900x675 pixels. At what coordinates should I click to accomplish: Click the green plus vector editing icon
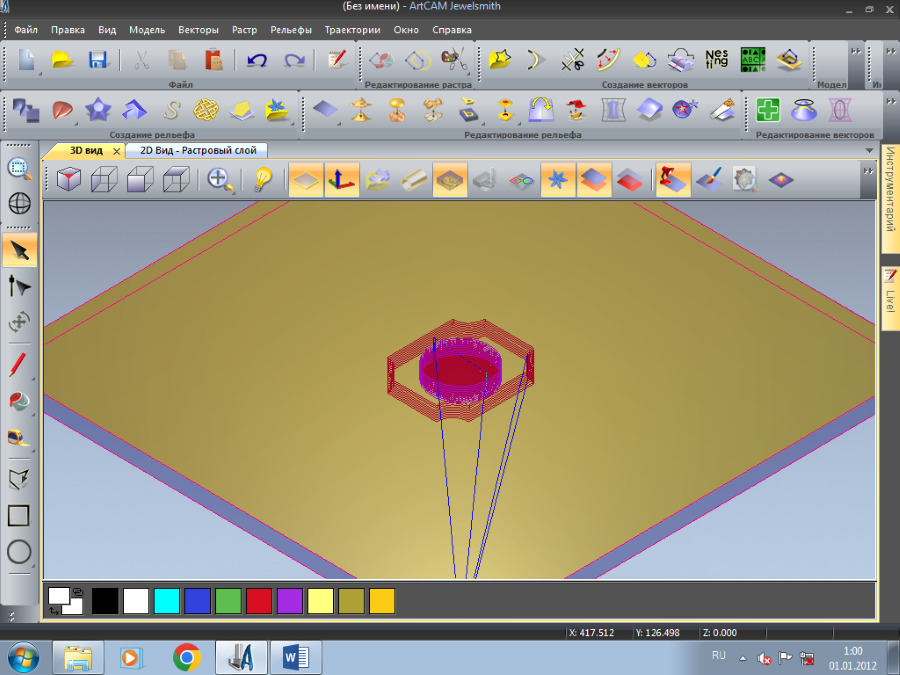[x=768, y=109]
